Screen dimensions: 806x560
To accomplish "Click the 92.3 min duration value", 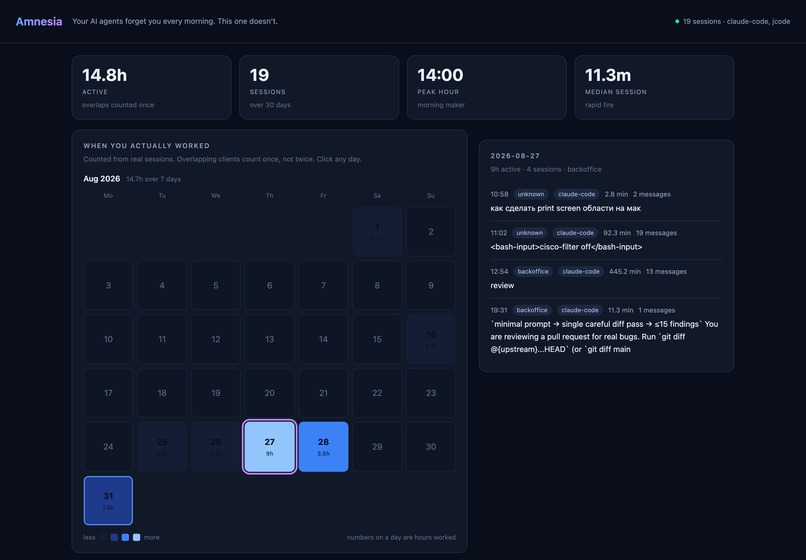I will click(617, 233).
